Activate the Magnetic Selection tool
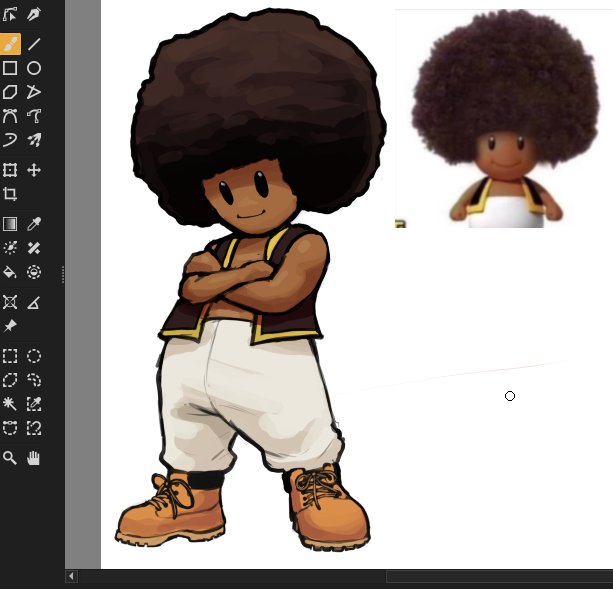Screen dimensions: 613x589 pyautogui.click(x=34, y=428)
